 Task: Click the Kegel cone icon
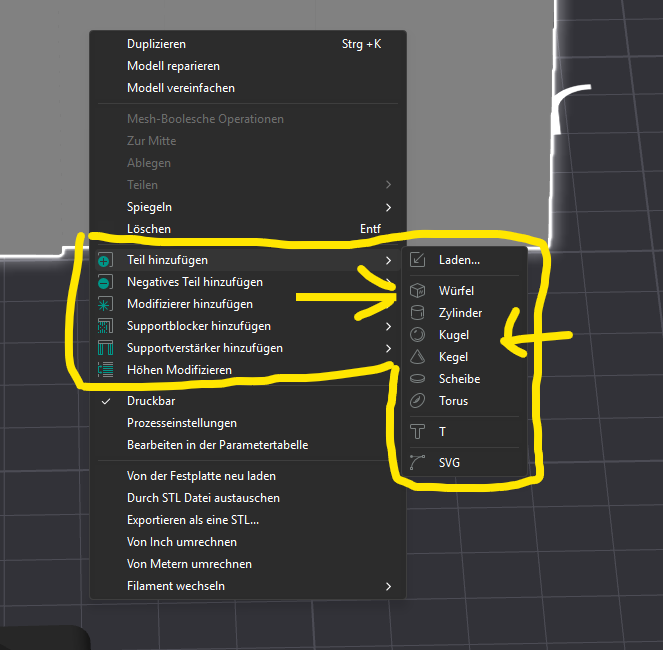[417, 357]
